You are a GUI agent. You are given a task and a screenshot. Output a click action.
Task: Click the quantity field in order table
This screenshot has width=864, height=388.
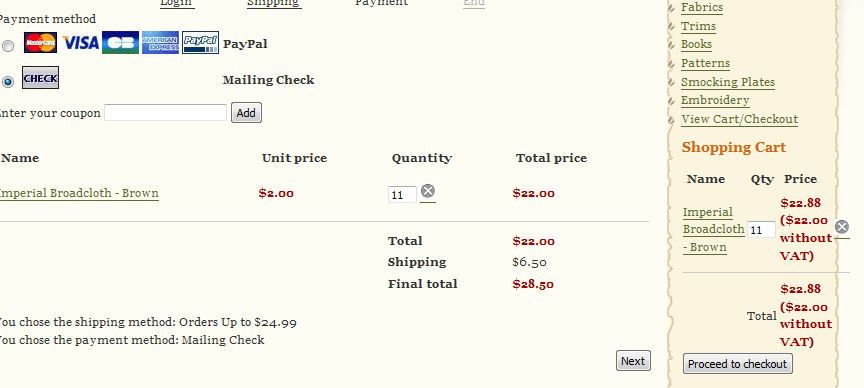402,195
